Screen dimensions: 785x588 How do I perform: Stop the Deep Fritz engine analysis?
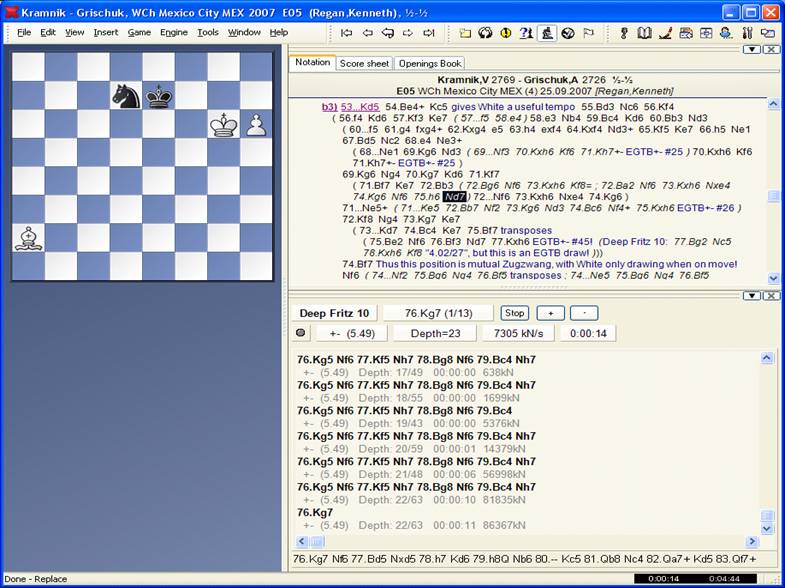pos(514,313)
